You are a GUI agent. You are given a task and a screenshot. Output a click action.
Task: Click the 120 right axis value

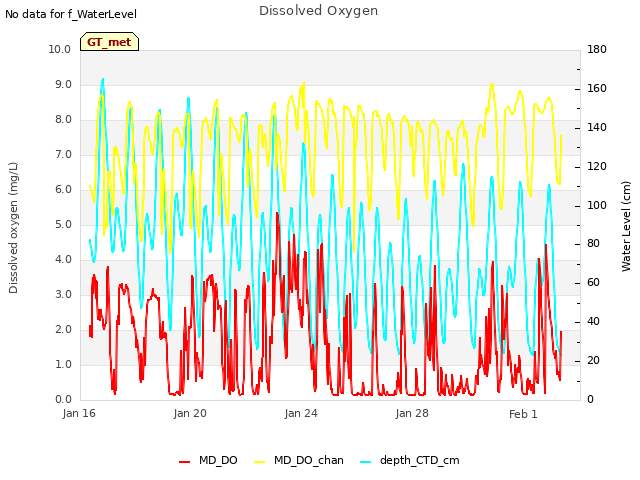(597, 167)
